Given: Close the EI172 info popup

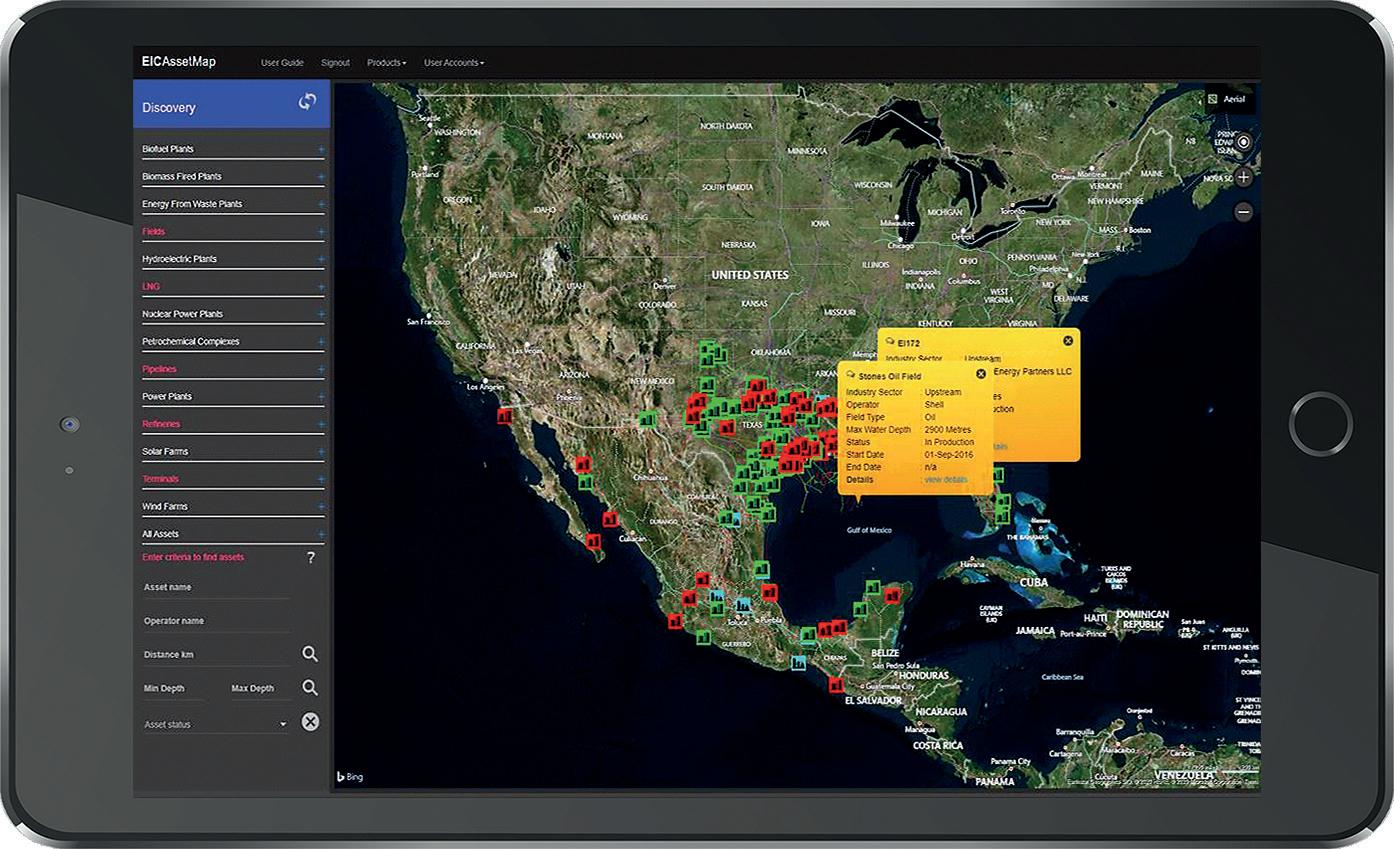Looking at the screenshot, I should pyautogui.click(x=1068, y=341).
